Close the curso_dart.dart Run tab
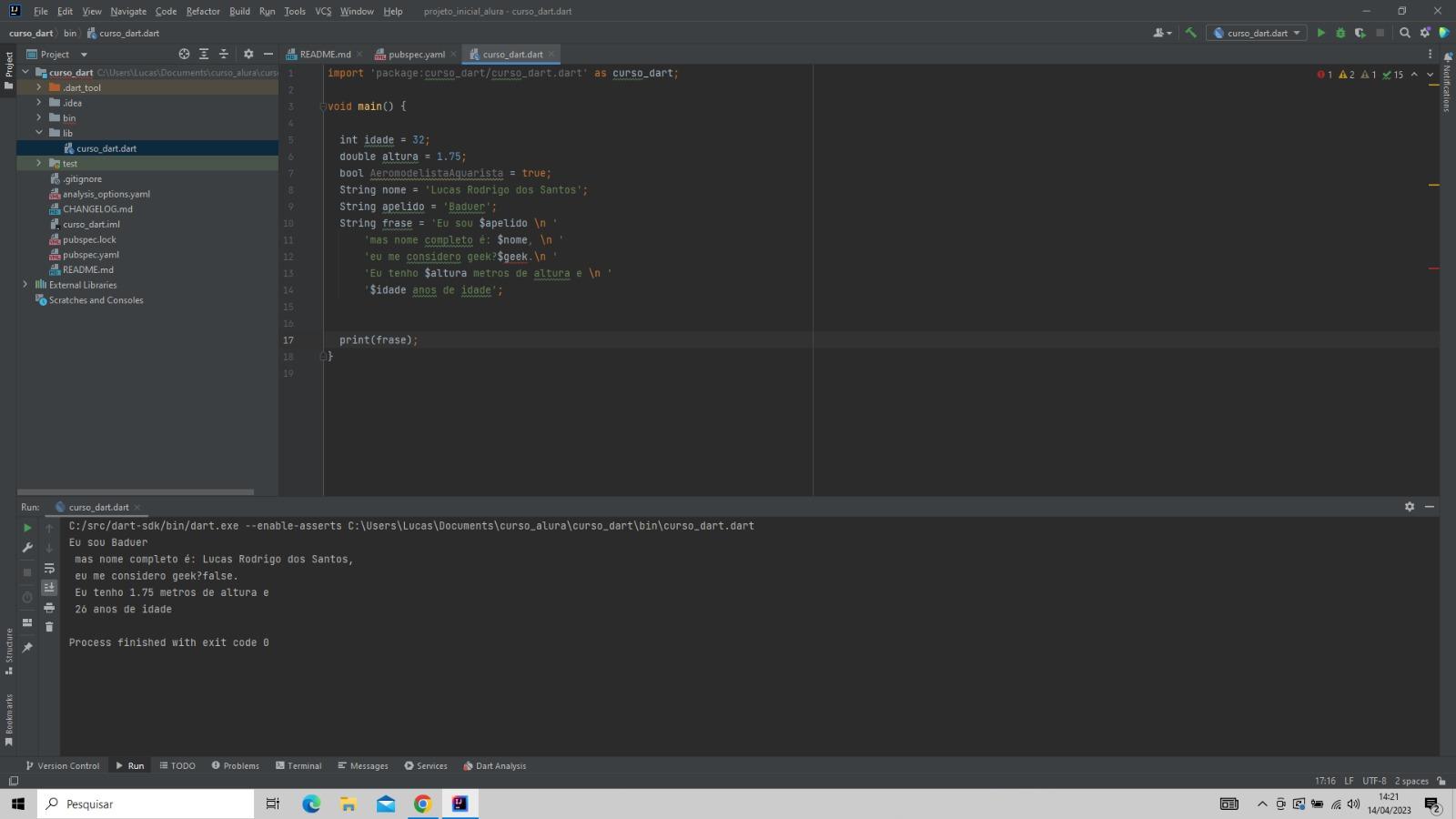The image size is (1456, 819). tap(137, 507)
